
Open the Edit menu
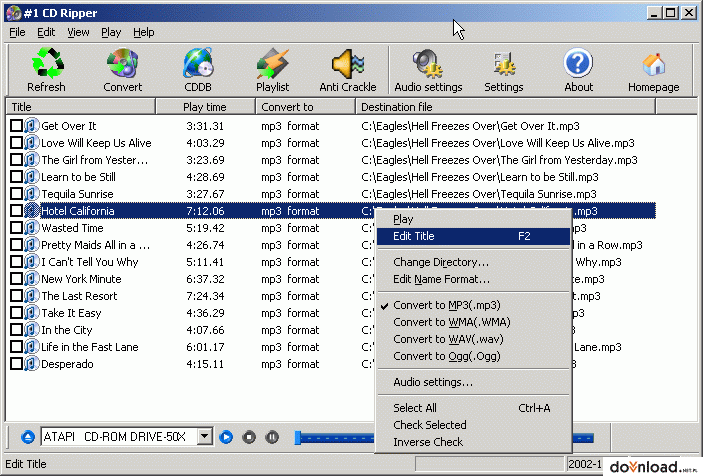[x=46, y=32]
